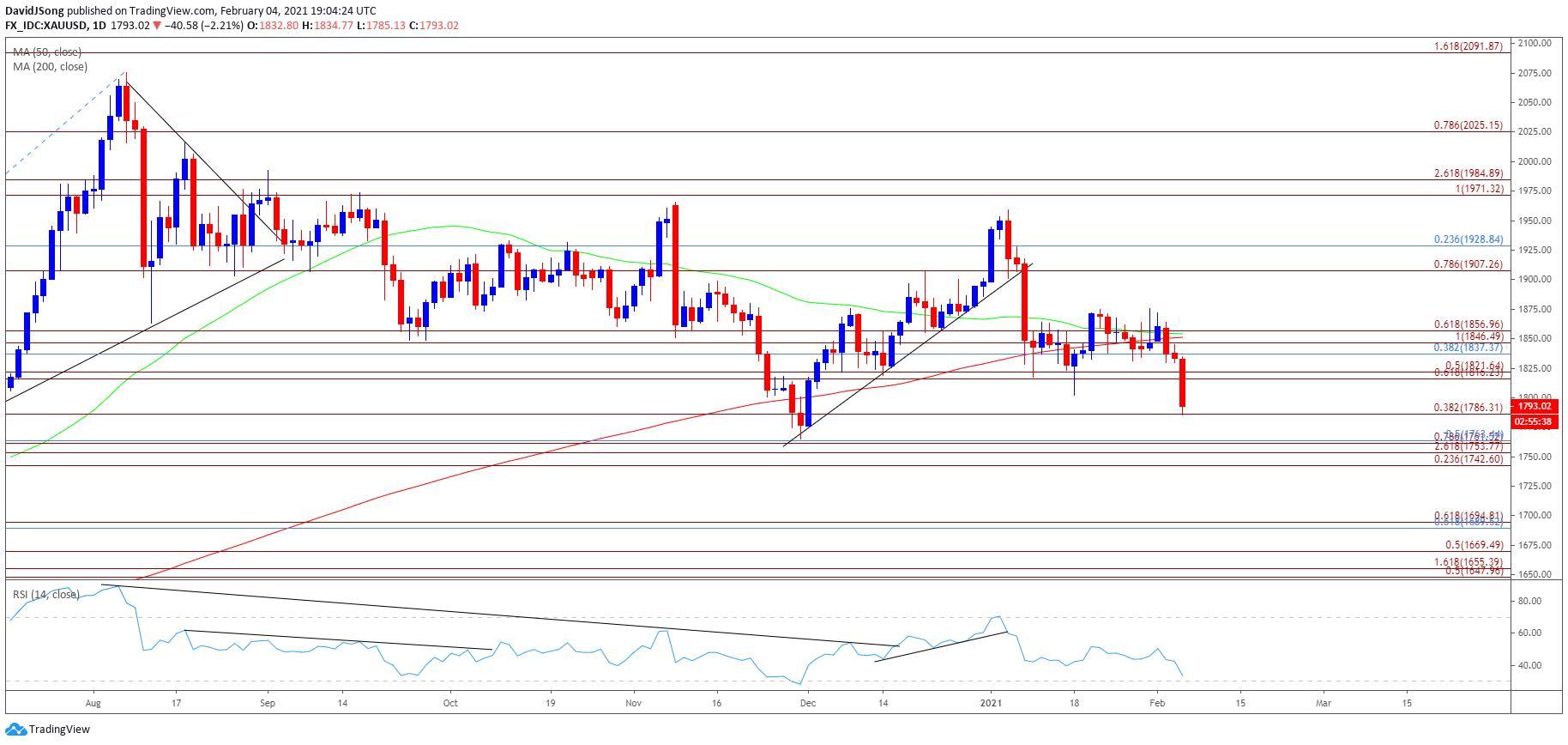Select the 1(1971.32) Fibonacci label
Viewport: 1568px width, 745px height.
click(1479, 189)
